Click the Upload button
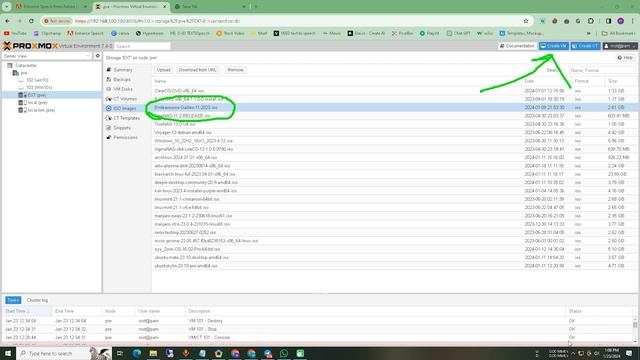Image resolution: width=640 pixels, height=360 pixels. coord(163,70)
